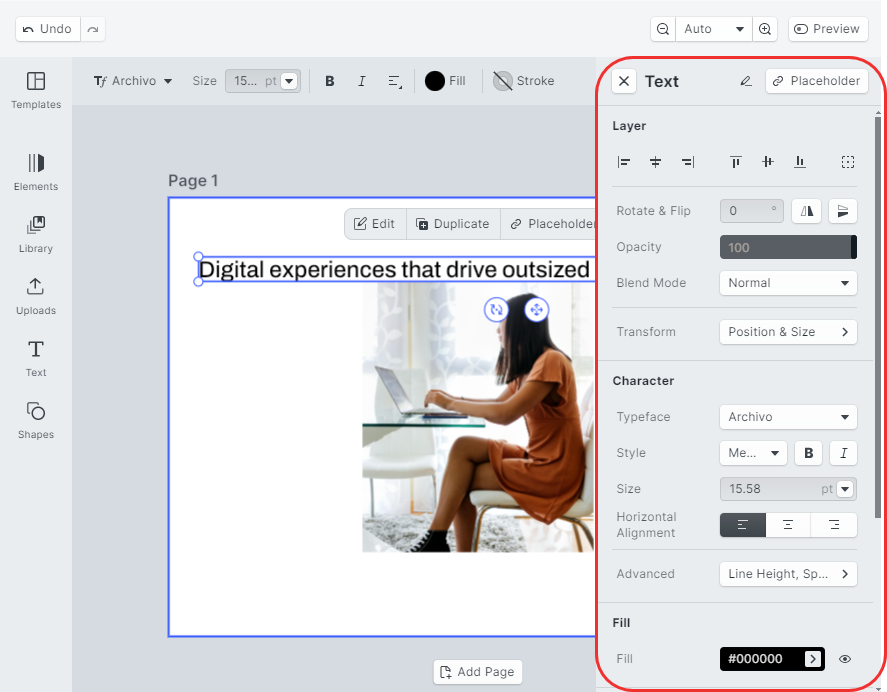
Task: Click the Opacity slider
Action: click(789, 247)
